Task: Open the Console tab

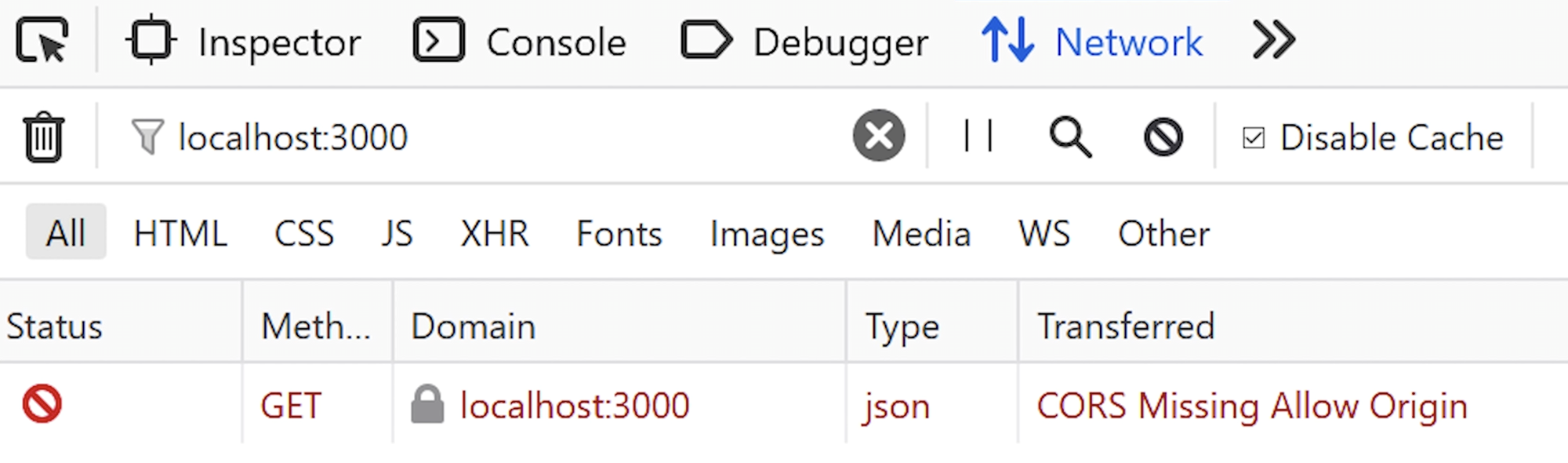Action: pyautogui.click(x=520, y=42)
